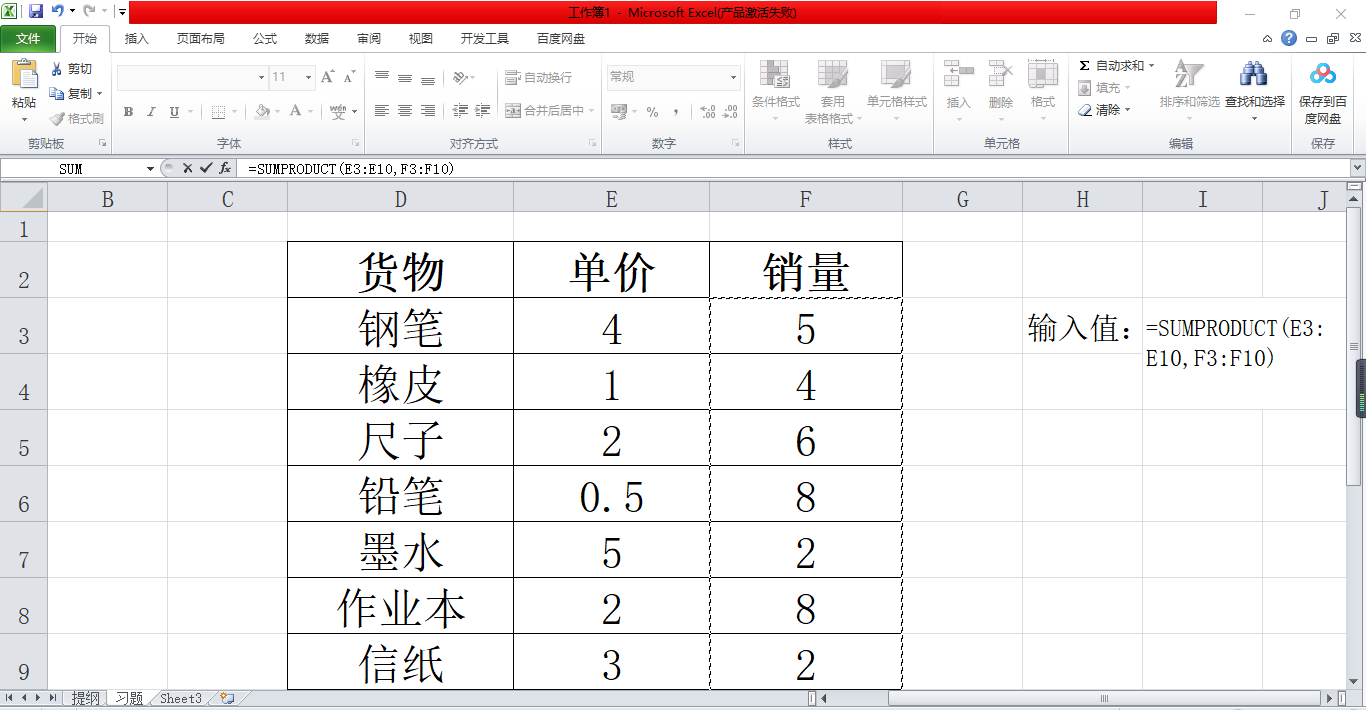Click the horizontal scrollbar right arrow
The width and height of the screenshot is (1366, 710).
(x=1328, y=698)
